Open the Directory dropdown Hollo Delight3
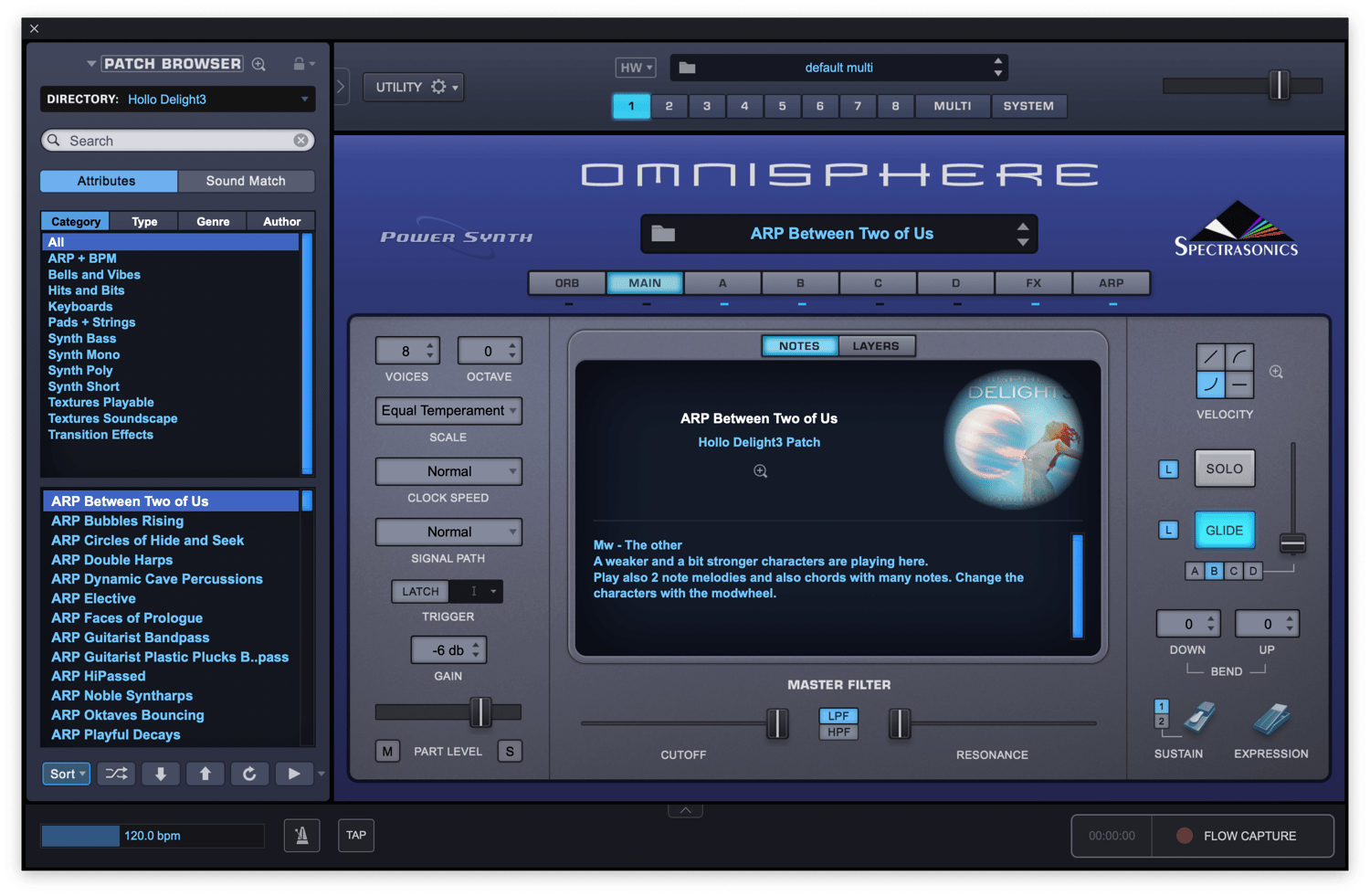 (x=178, y=99)
